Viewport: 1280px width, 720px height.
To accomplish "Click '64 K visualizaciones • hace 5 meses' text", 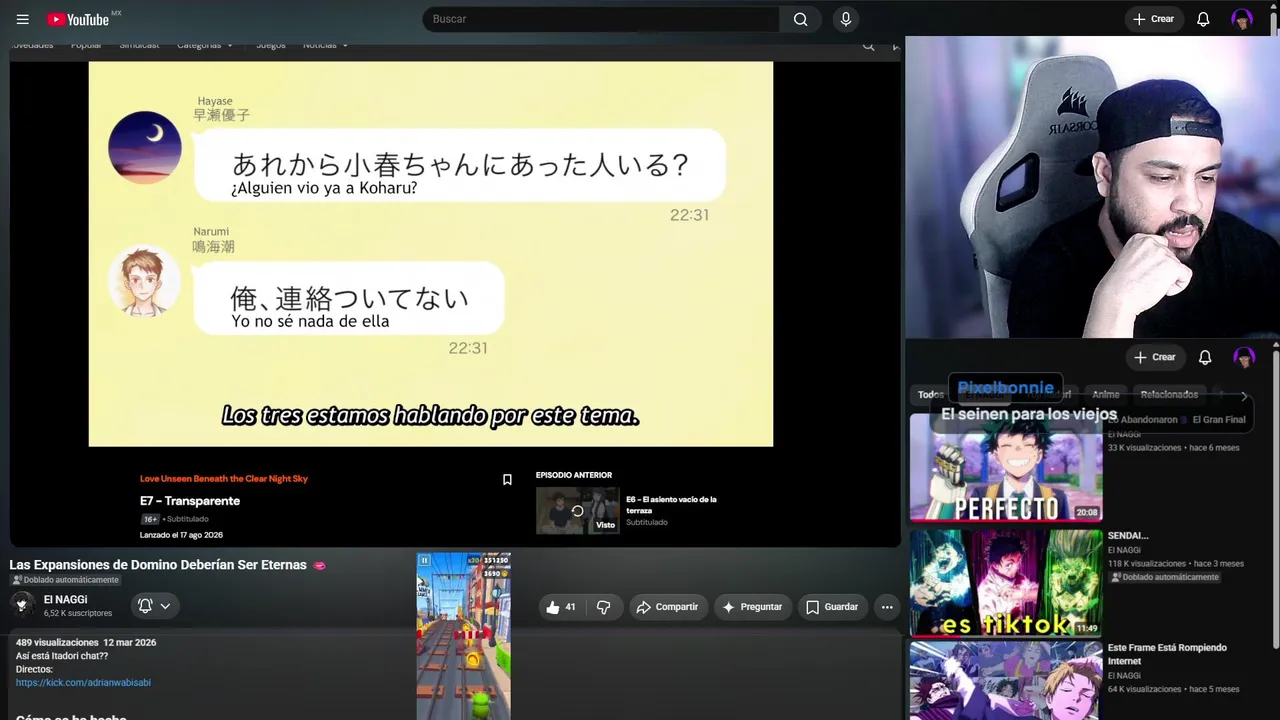I will click(1174, 689).
